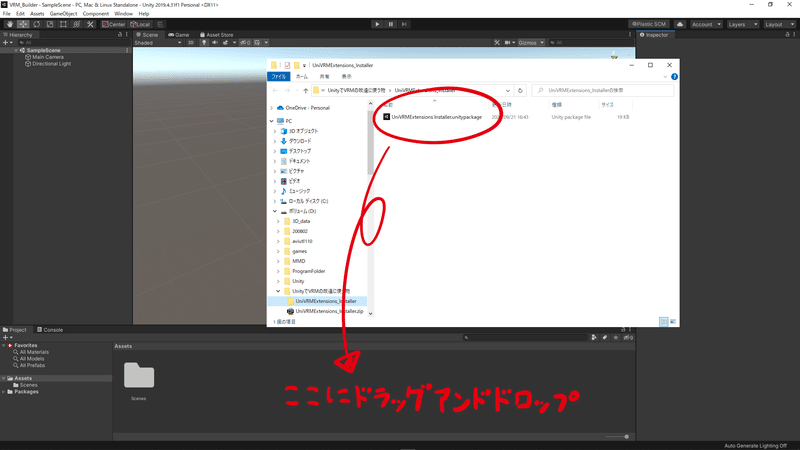Click the Plastic SCM button
Image resolution: width=800 pixels, height=450 pixels.
pyautogui.click(x=649, y=24)
